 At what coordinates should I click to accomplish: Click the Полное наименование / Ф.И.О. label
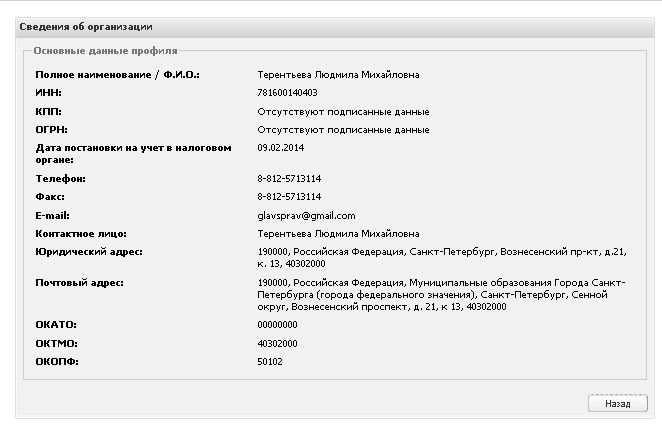pyautogui.click(x=118, y=74)
